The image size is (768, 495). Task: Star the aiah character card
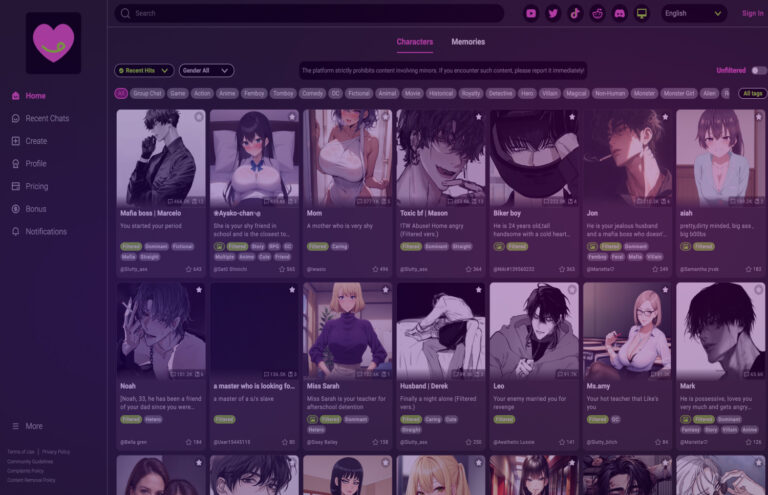759,117
